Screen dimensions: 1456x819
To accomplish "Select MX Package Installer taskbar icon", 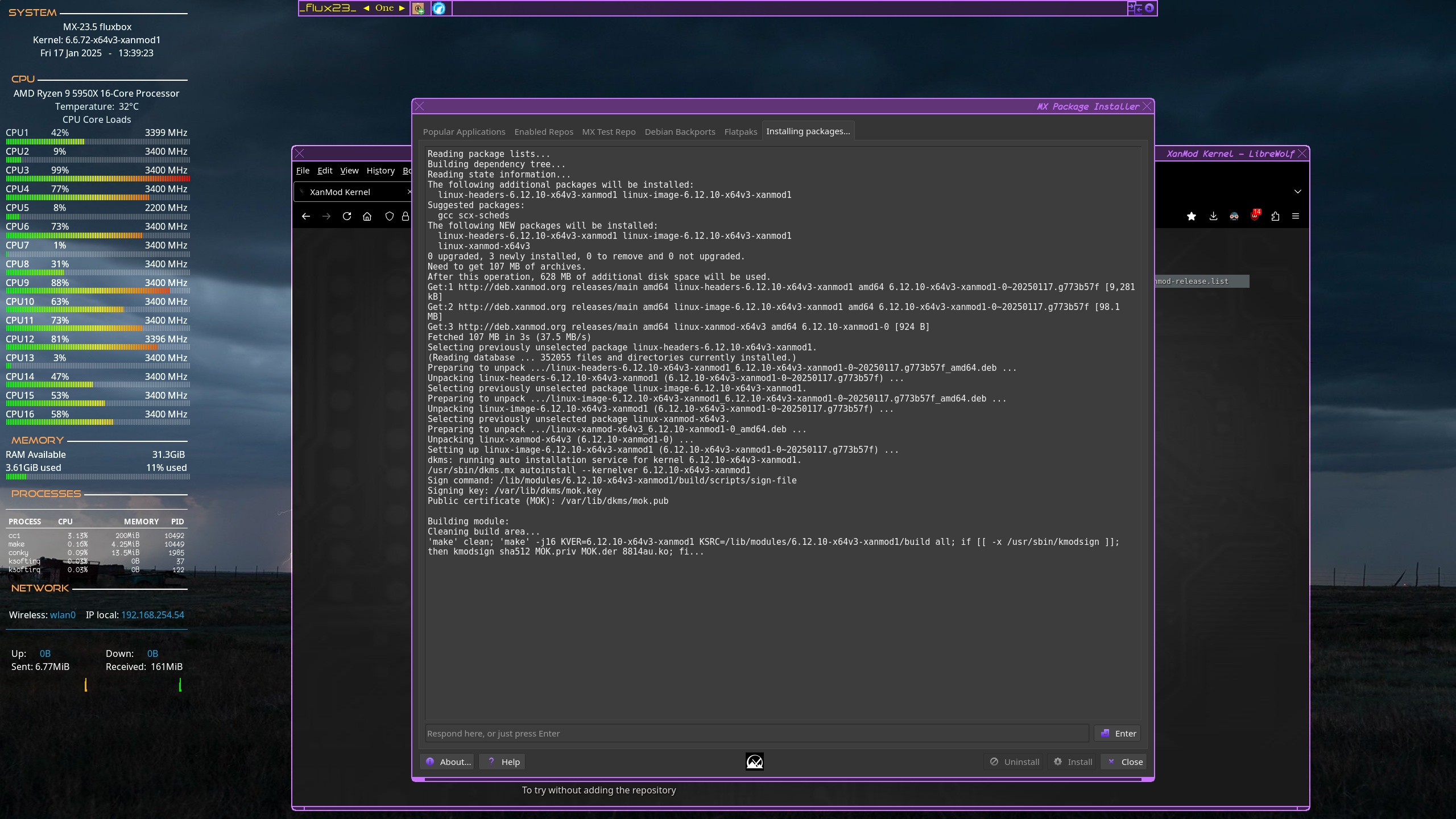I will (418, 8).
